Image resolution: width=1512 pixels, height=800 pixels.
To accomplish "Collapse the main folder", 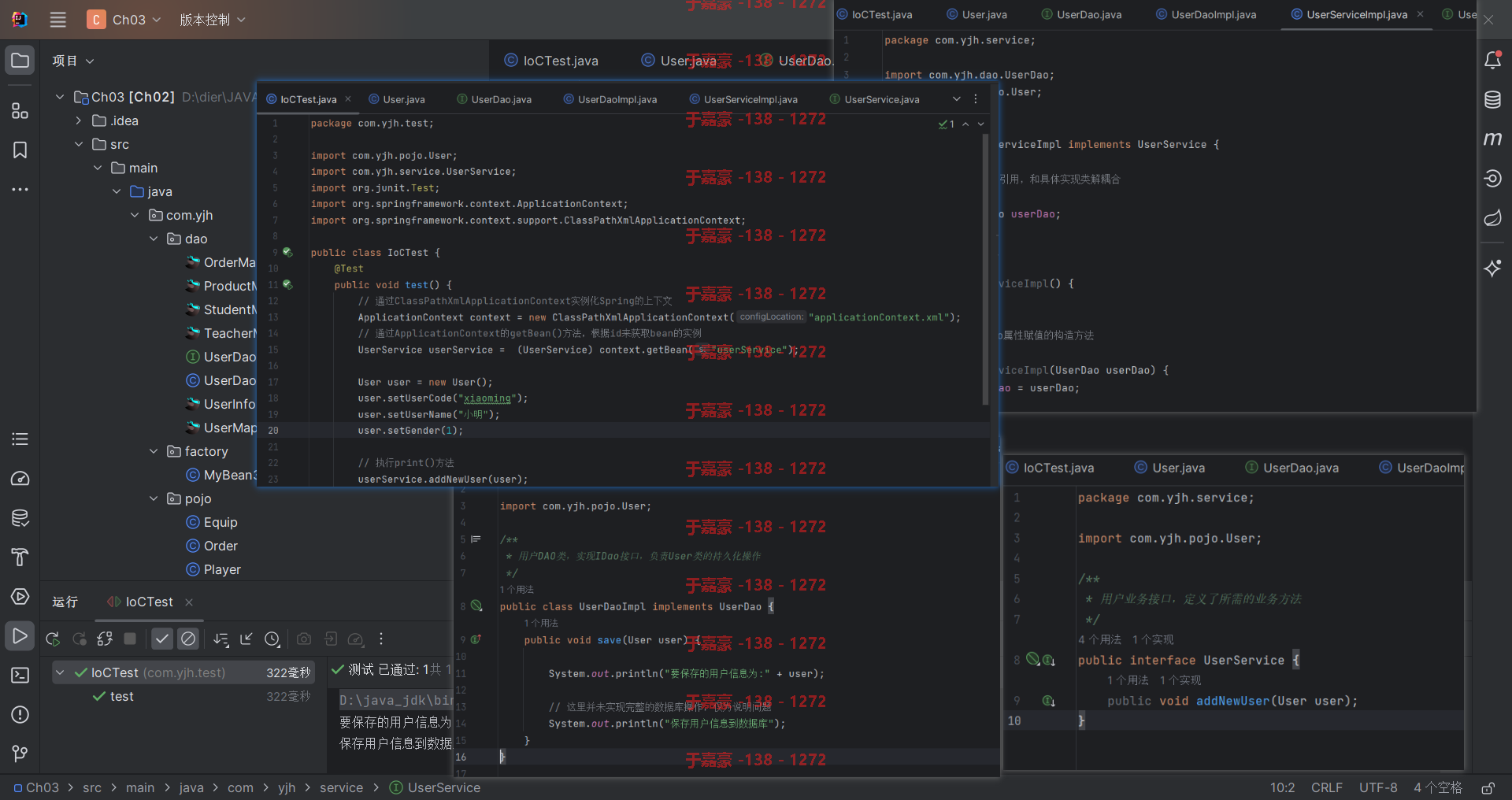I will point(98,168).
